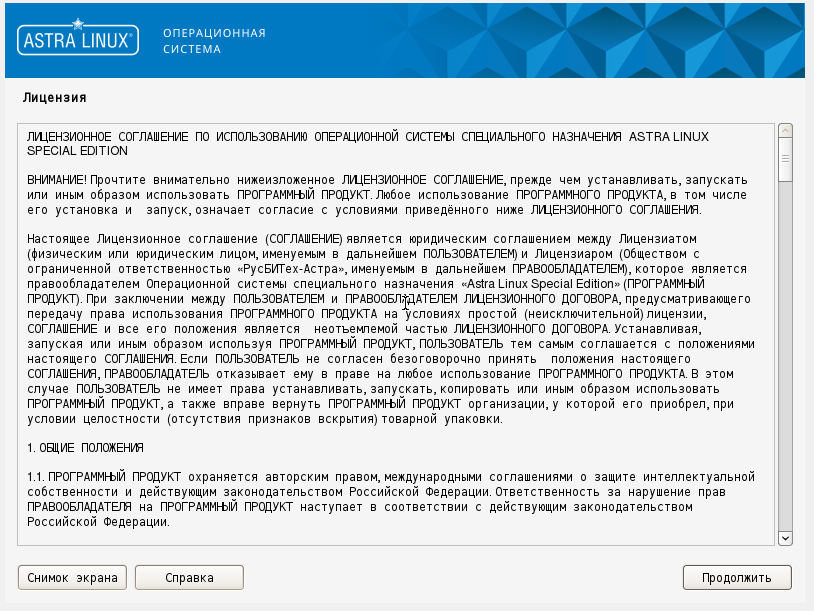The width and height of the screenshot is (814, 611).
Task: Click the text 'SPECIAL EDITION'
Action: (x=77, y=151)
